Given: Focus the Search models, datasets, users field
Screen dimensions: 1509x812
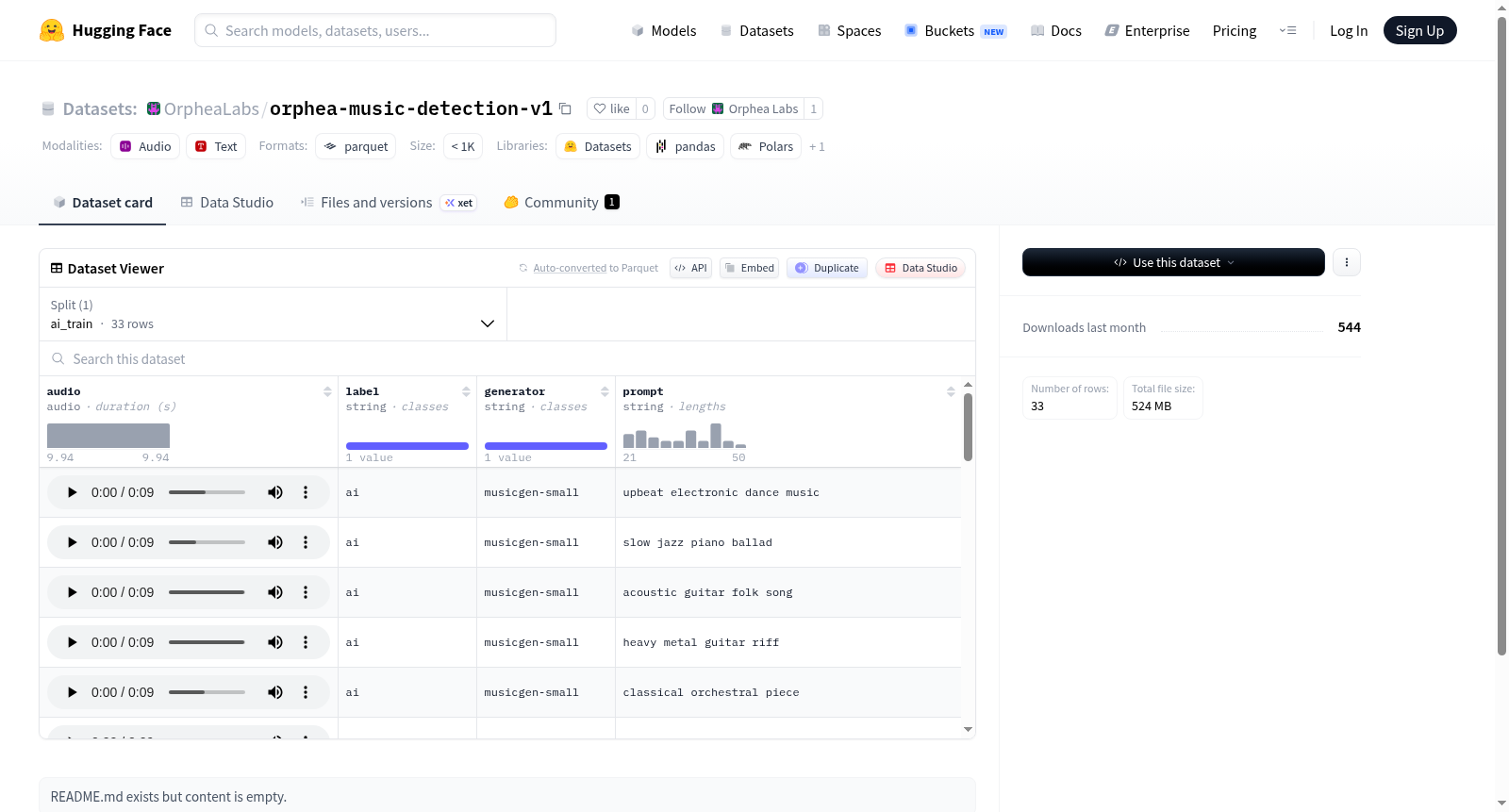Looking at the screenshot, I should (x=375, y=30).
